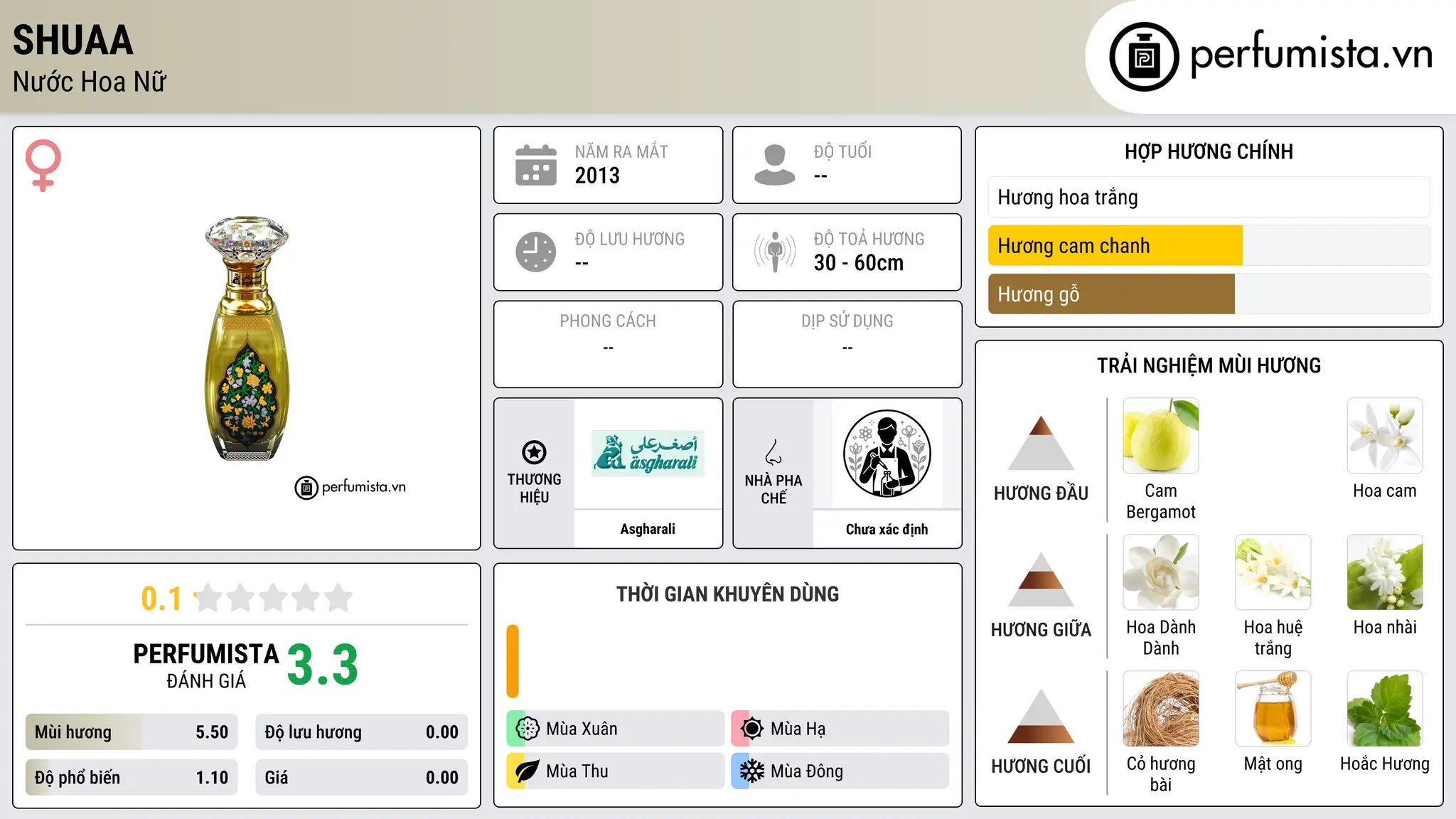Click the leaf icon for Mùa Thu
1456x819 pixels.
[528, 771]
